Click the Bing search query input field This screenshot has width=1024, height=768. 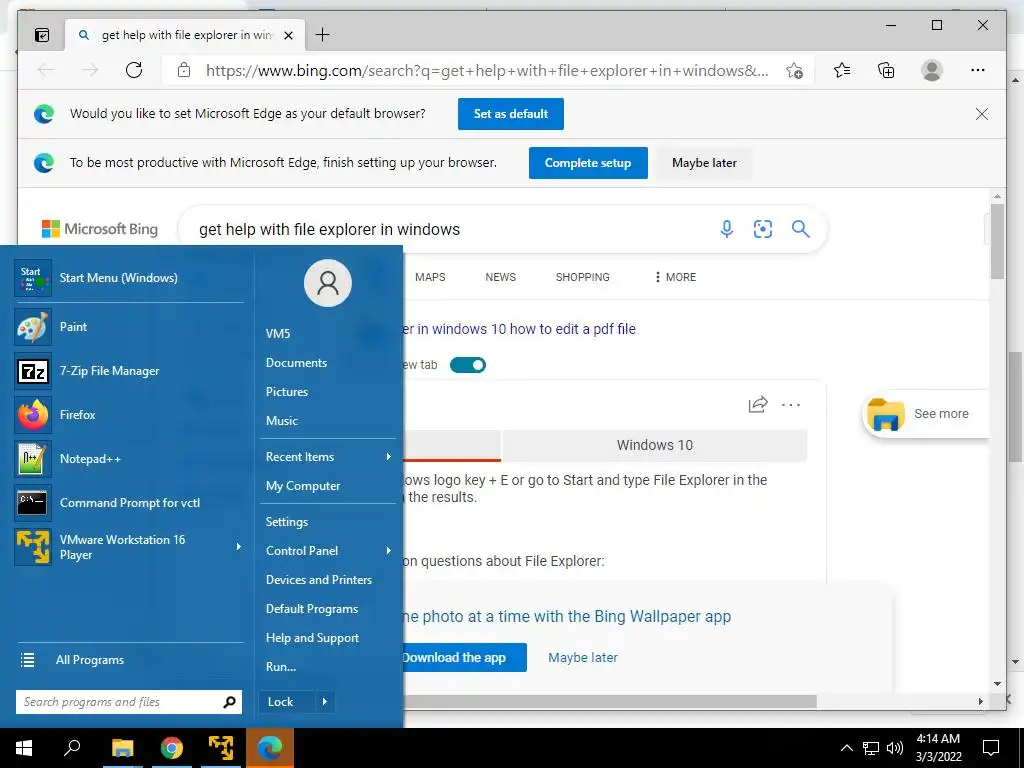tap(451, 229)
